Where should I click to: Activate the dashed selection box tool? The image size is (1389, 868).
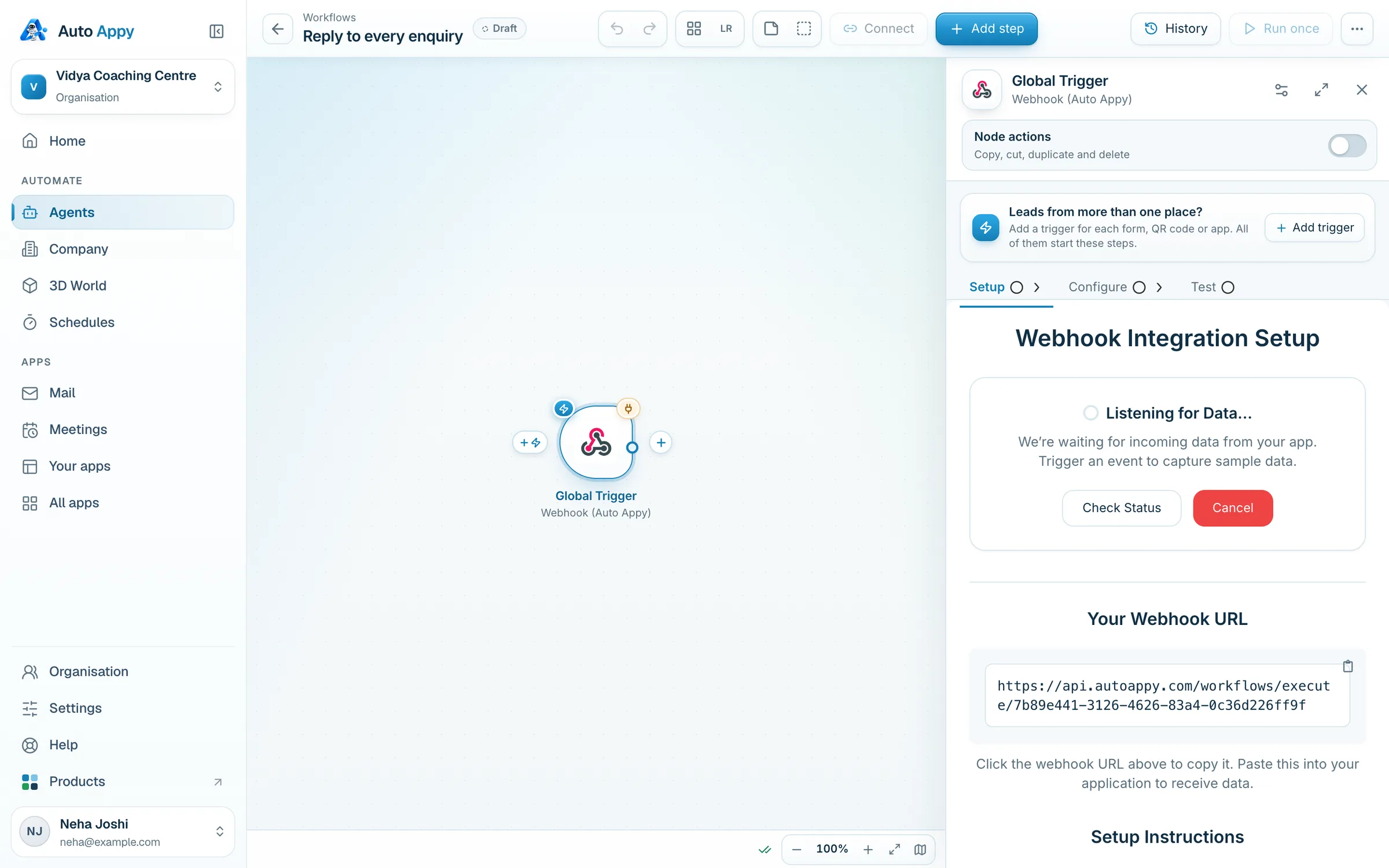[x=804, y=28]
